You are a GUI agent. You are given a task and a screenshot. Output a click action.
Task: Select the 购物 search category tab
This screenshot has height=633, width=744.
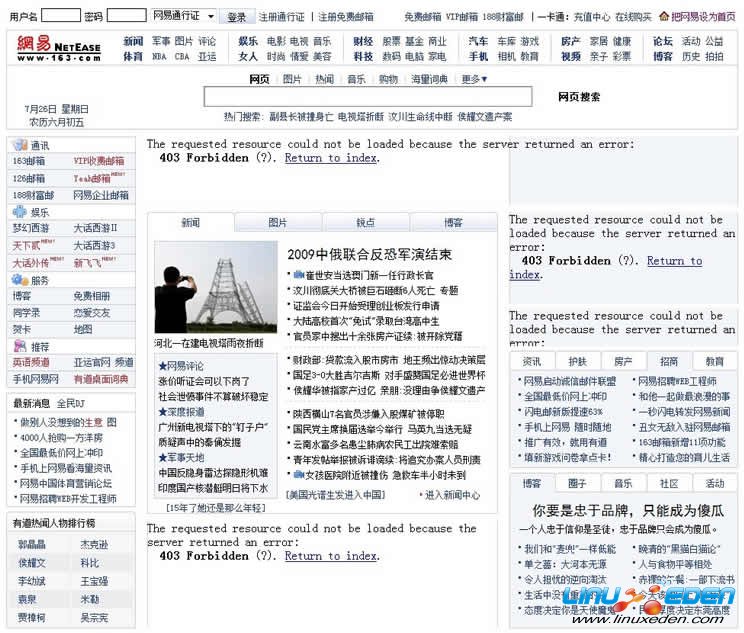(388, 79)
